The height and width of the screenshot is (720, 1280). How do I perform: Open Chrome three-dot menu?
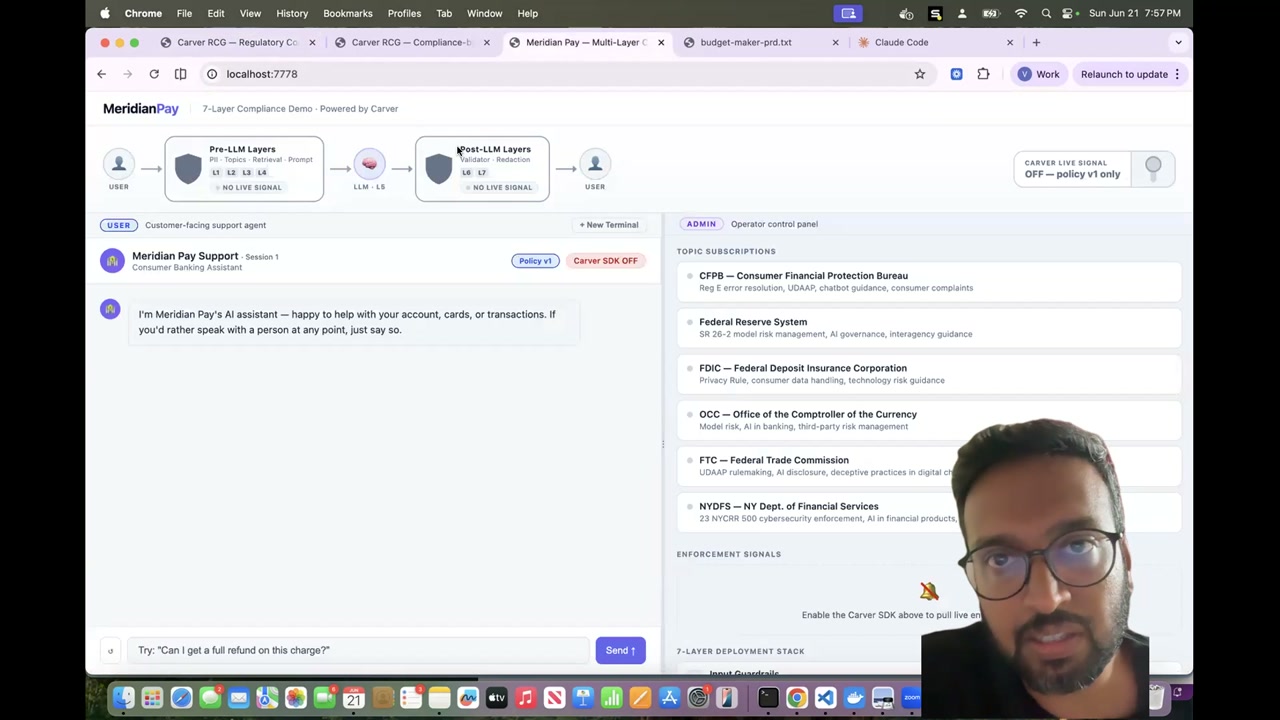tap(1177, 74)
